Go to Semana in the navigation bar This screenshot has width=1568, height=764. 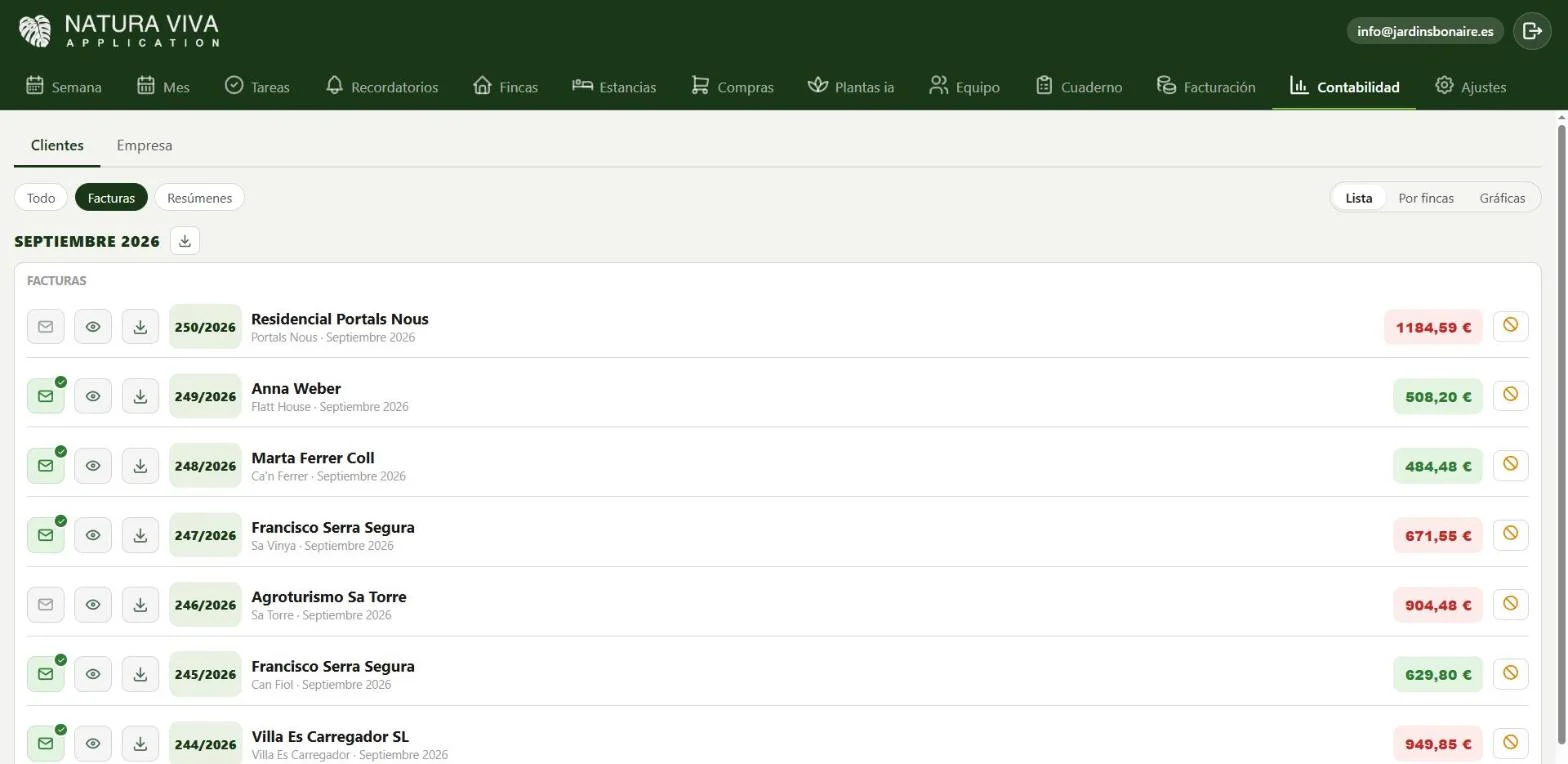pyautogui.click(x=64, y=87)
